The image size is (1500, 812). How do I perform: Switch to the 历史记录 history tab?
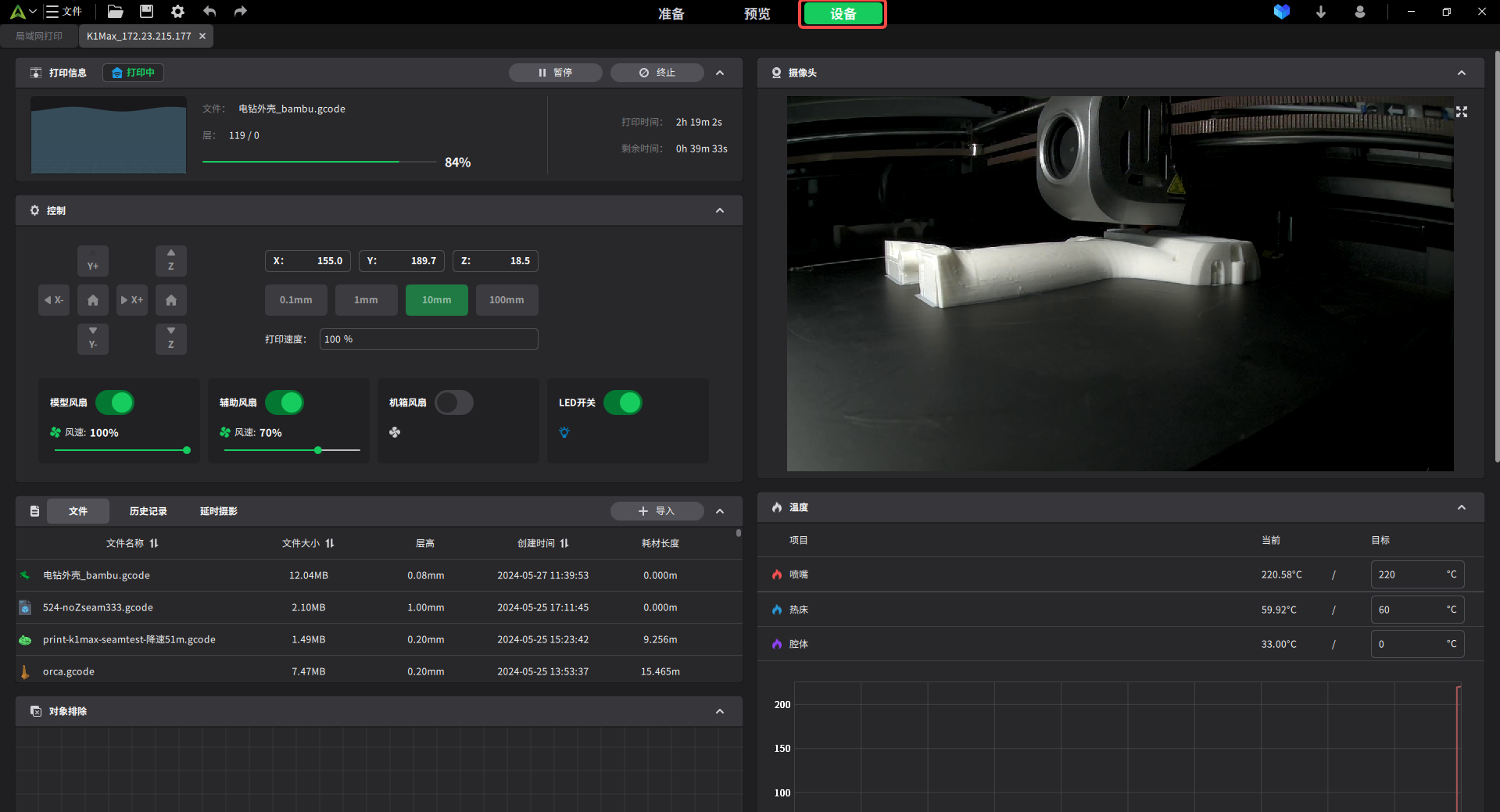coord(148,511)
